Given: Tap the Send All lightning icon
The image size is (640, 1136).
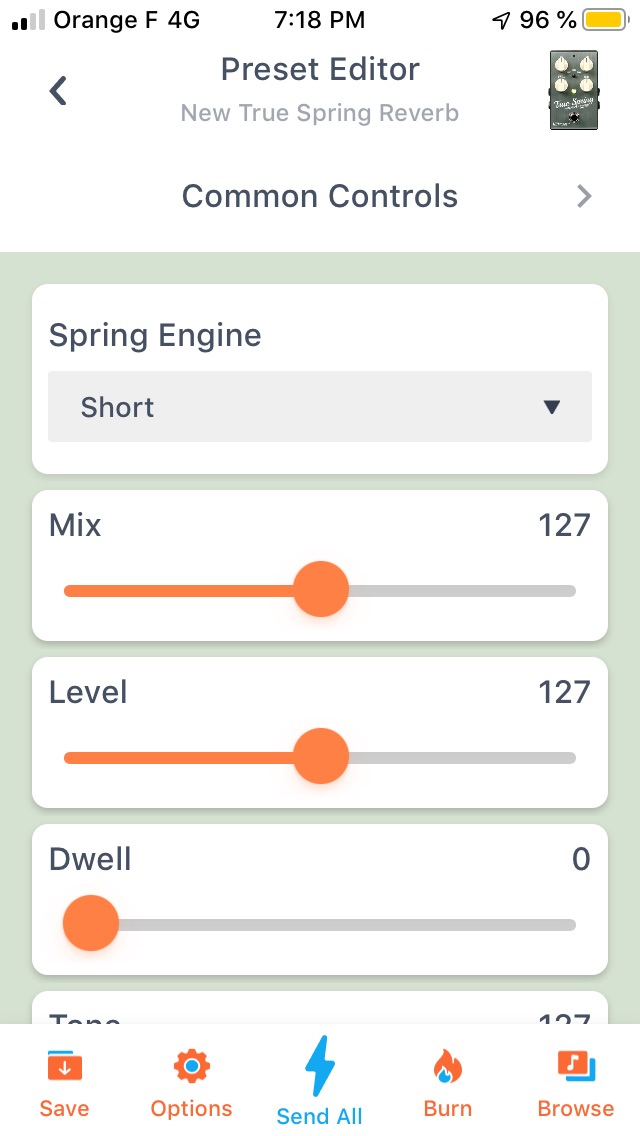Looking at the screenshot, I should (319, 1068).
